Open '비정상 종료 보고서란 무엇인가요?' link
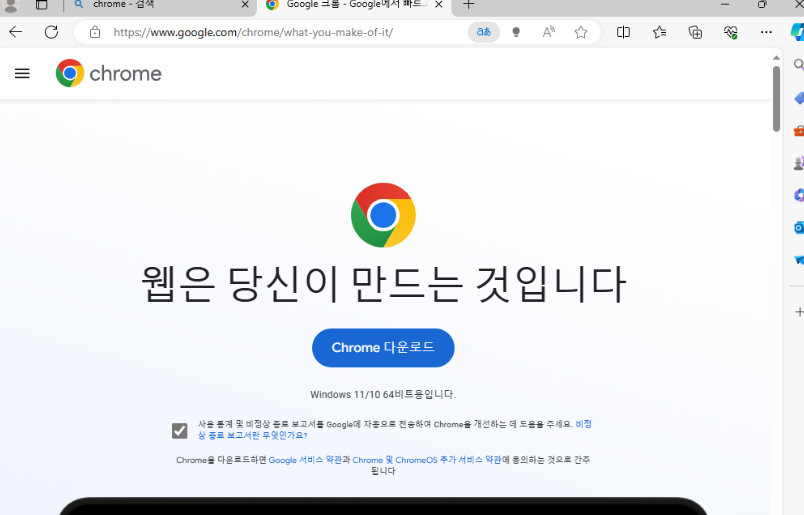Viewport: 804px width, 515px height. [x=395, y=429]
